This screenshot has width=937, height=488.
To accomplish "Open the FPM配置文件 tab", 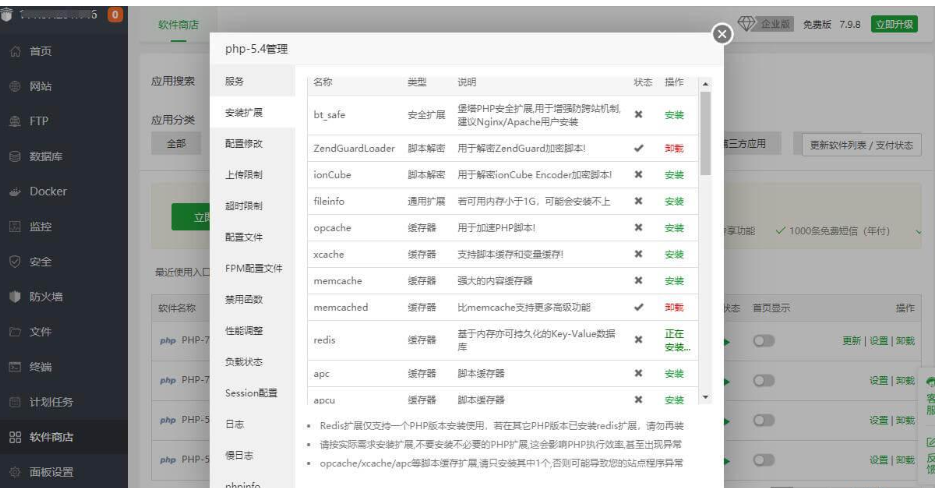I will click(x=253, y=268).
